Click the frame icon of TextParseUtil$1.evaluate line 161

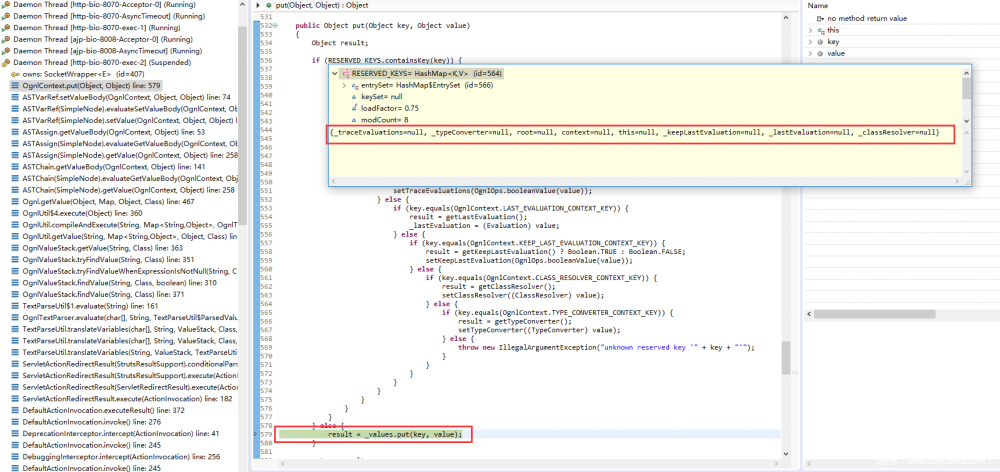pos(15,306)
